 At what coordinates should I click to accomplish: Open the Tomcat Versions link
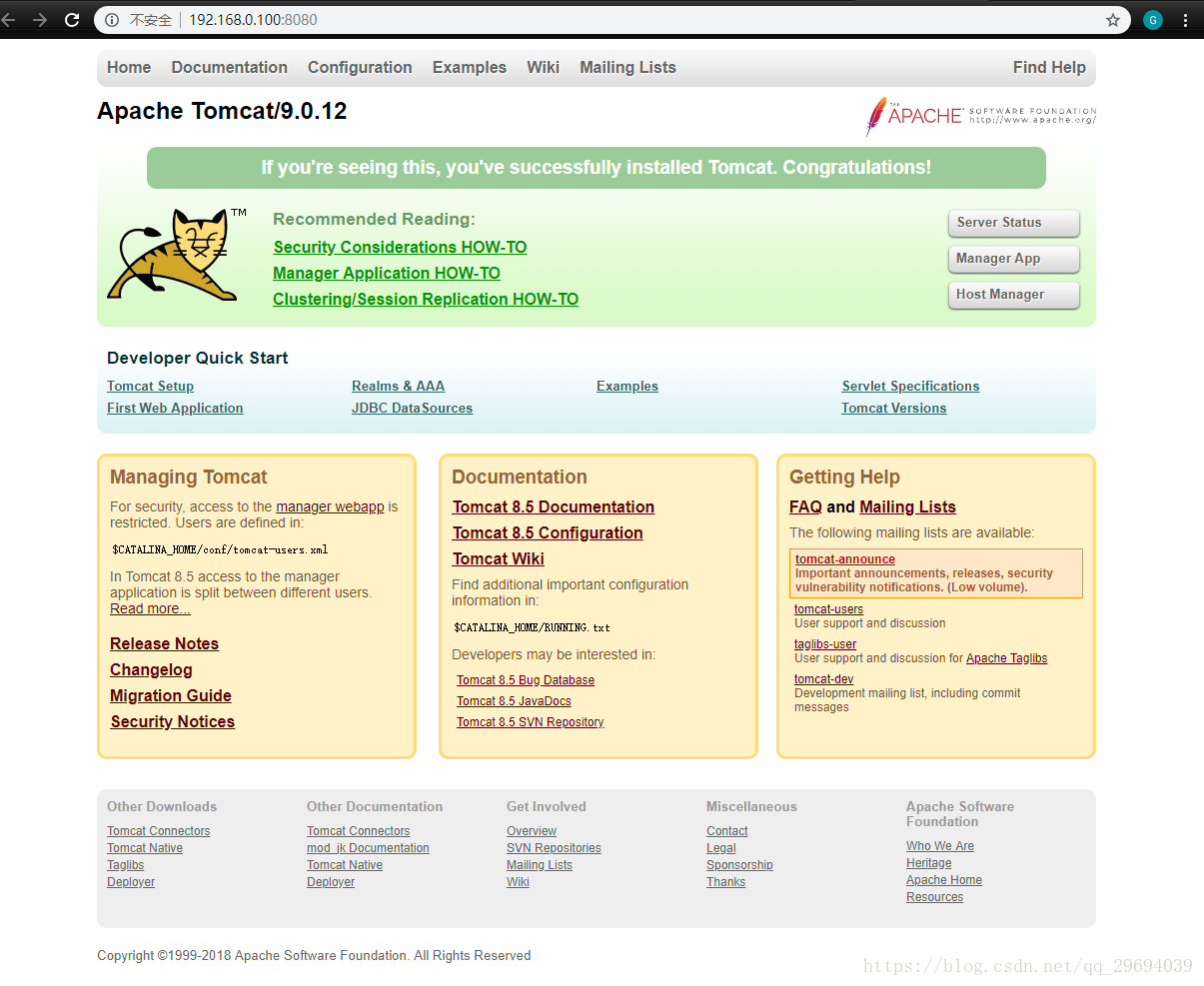tap(893, 409)
